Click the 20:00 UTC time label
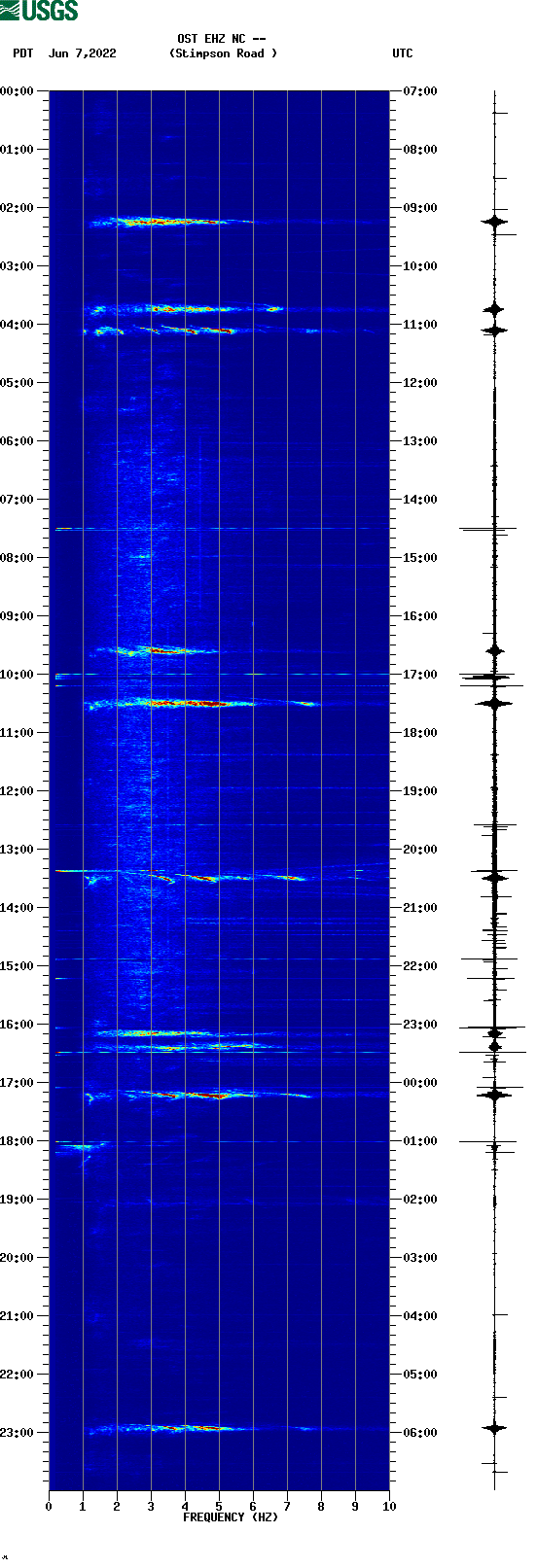The image size is (537, 1568). tap(420, 850)
